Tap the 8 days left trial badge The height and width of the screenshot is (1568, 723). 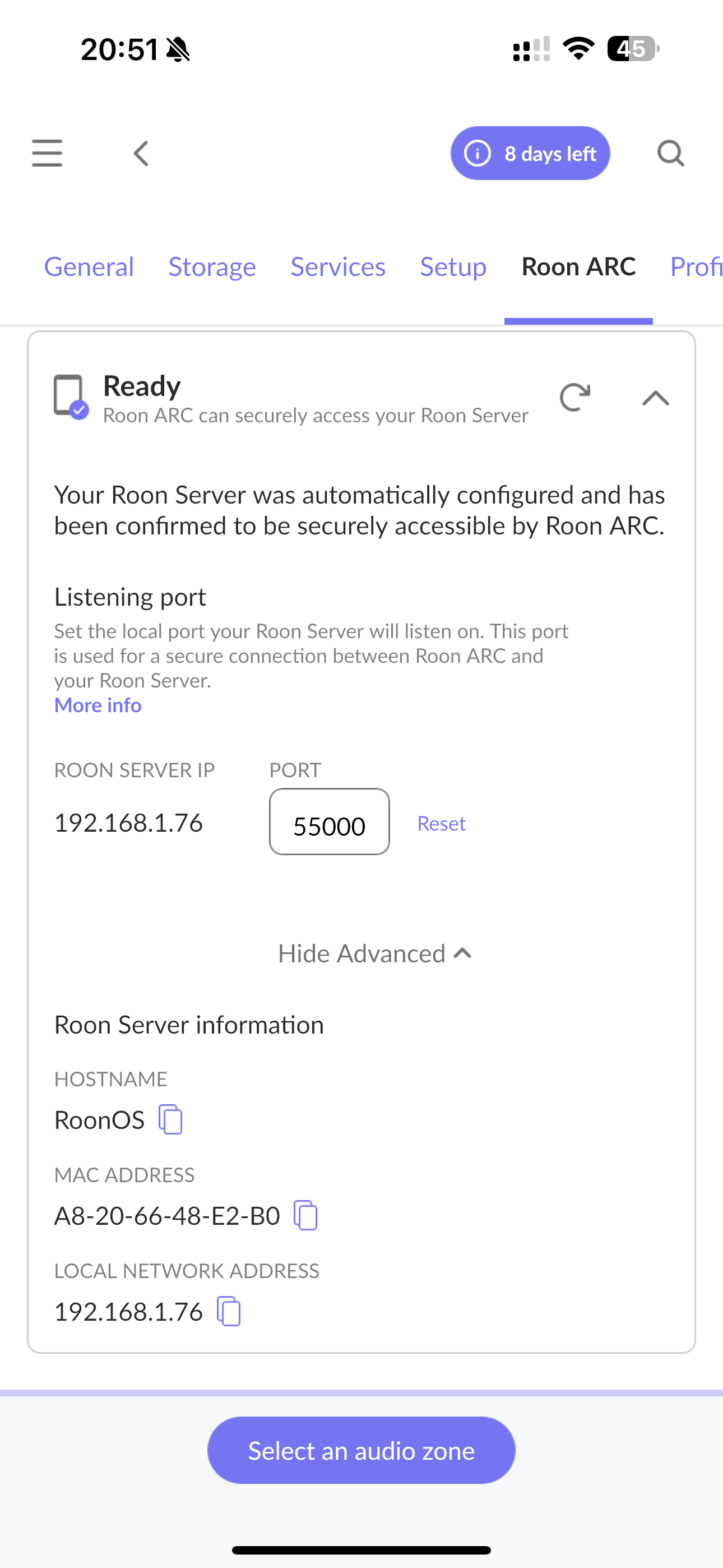(x=530, y=154)
